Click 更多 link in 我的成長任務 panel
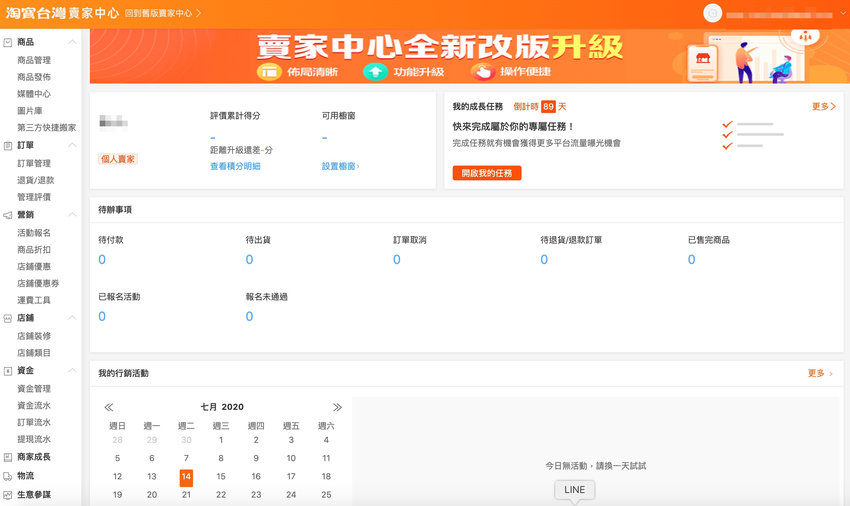 point(823,106)
